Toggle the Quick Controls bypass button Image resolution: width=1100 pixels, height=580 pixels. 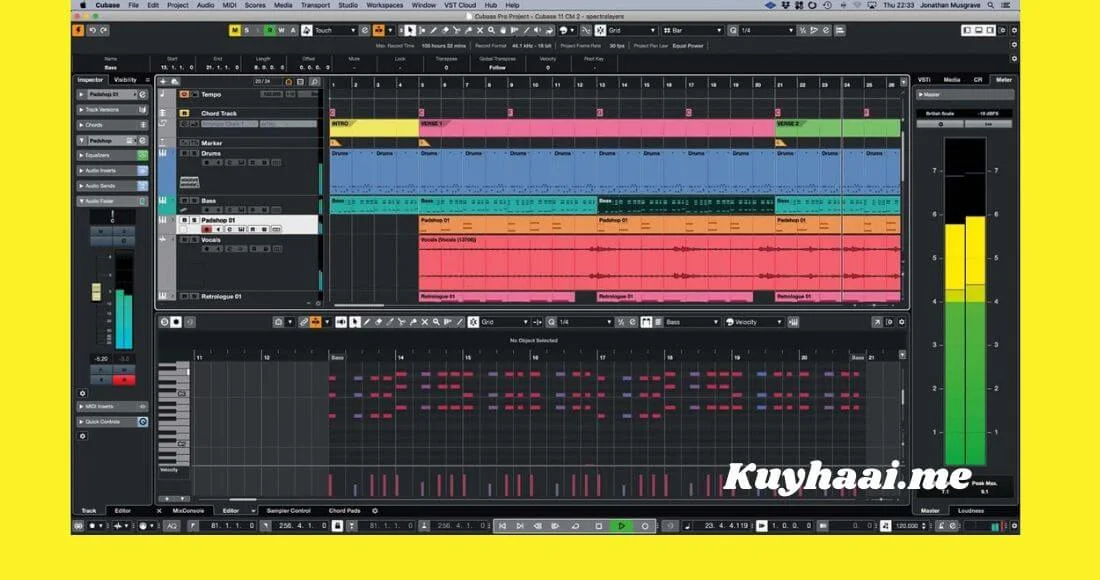coord(142,421)
